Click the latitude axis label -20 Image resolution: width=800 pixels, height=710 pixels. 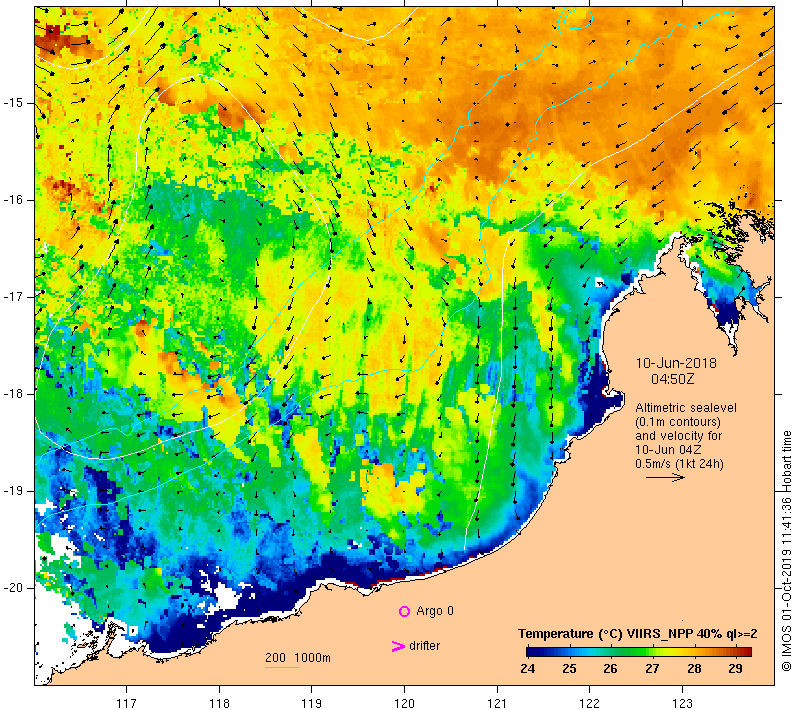(x=12, y=588)
